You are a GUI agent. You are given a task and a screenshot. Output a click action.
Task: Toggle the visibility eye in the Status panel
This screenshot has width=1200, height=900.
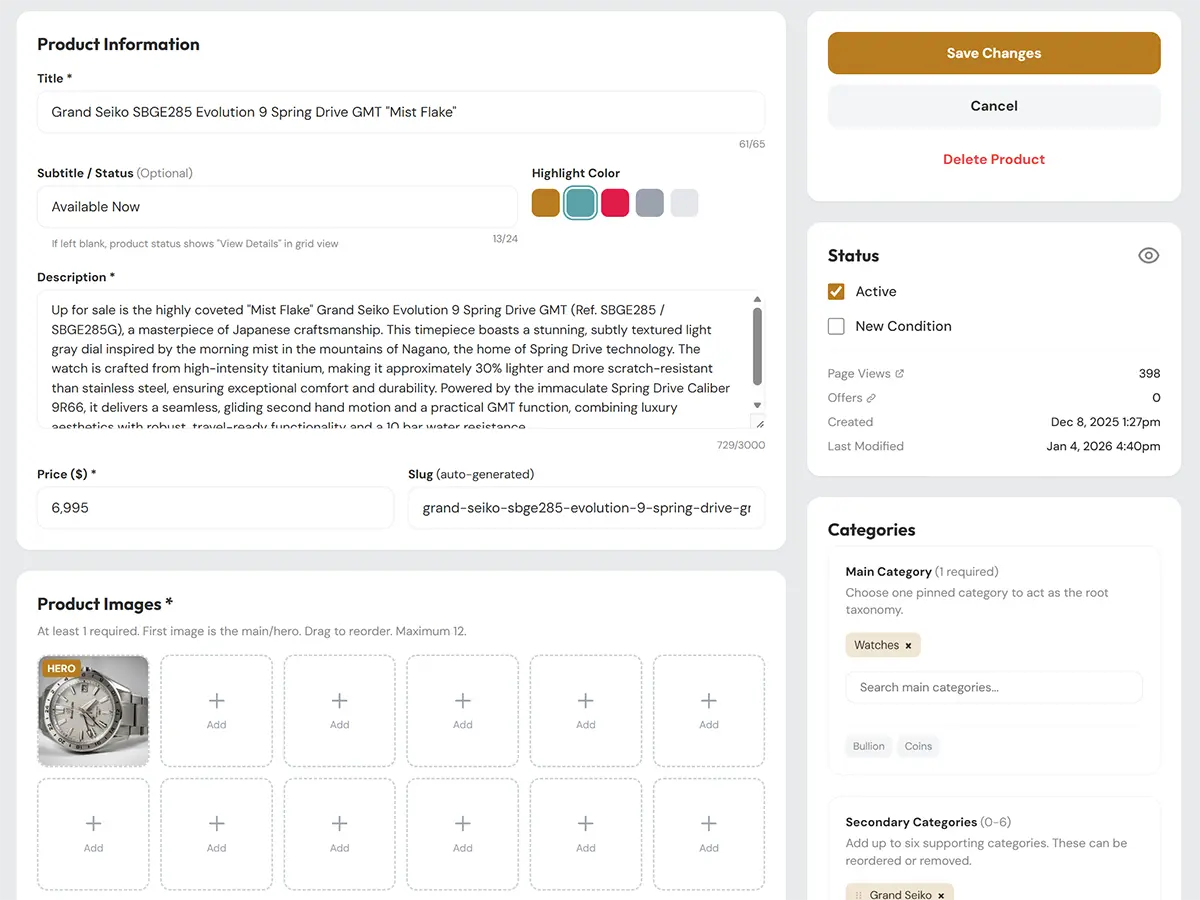click(1148, 255)
